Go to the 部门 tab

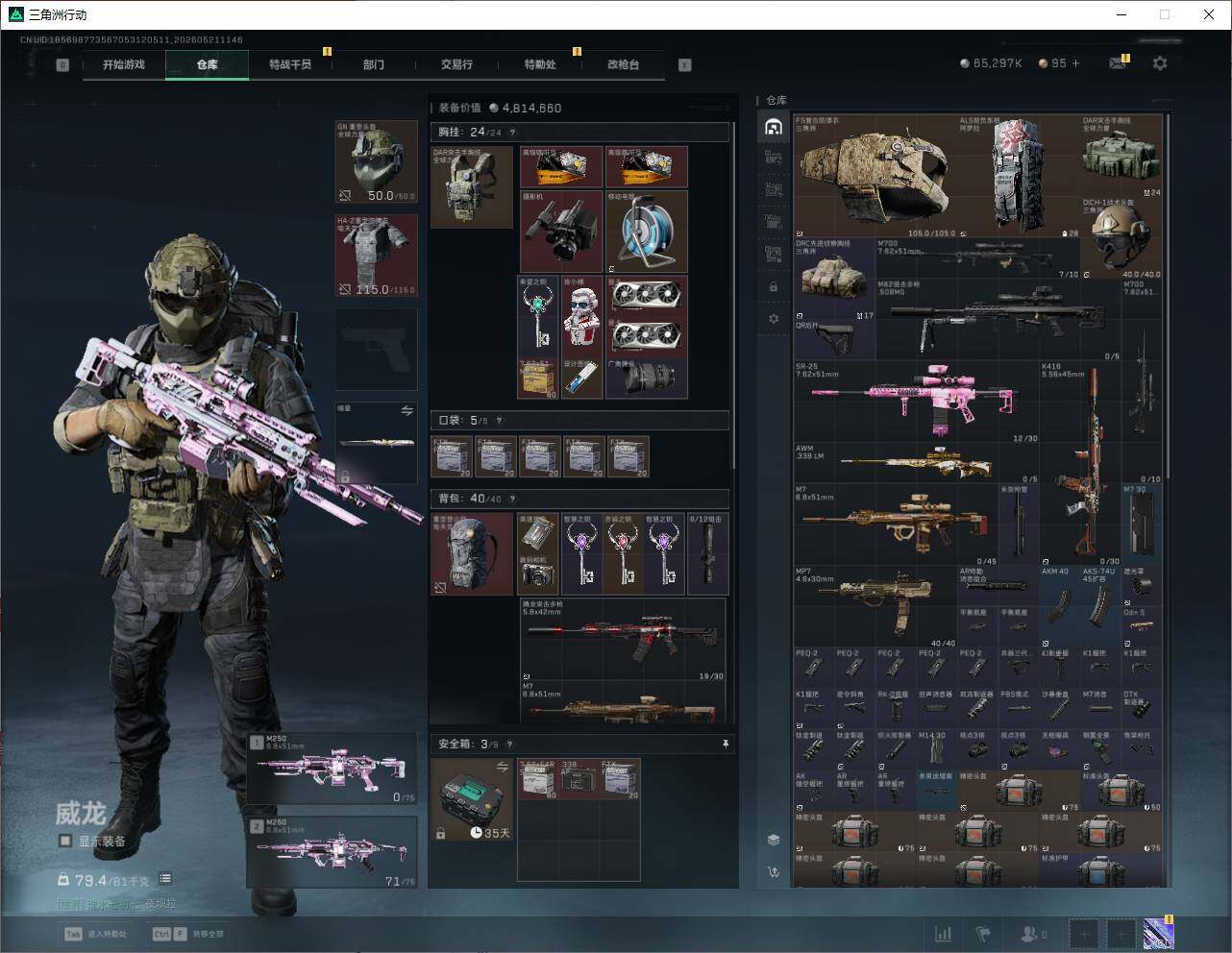pos(374,64)
